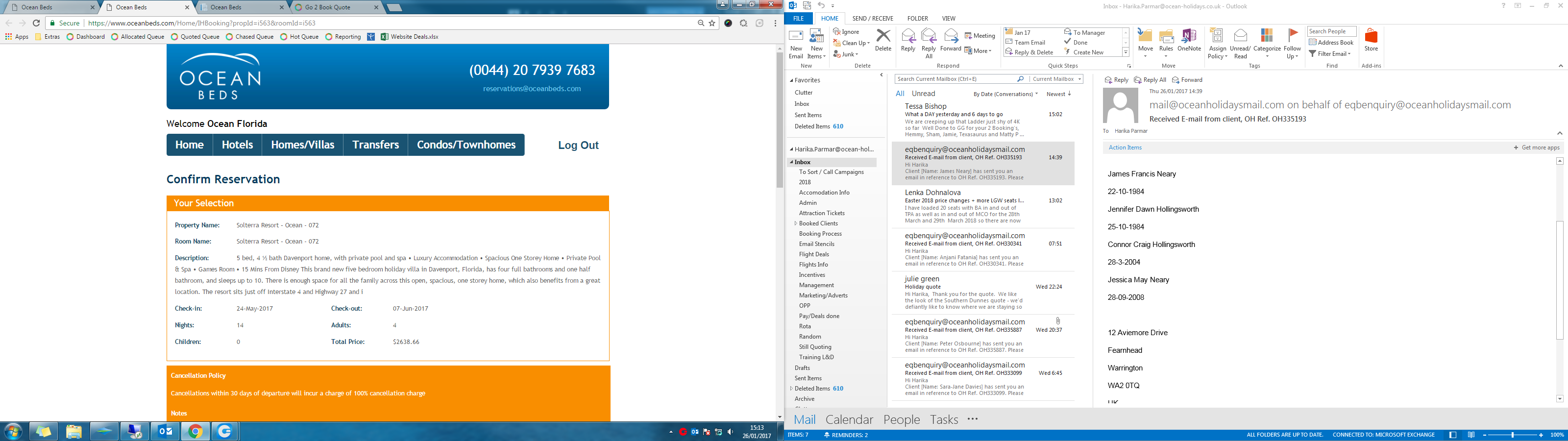Click the Ignore conversation icon

pyautogui.click(x=847, y=32)
